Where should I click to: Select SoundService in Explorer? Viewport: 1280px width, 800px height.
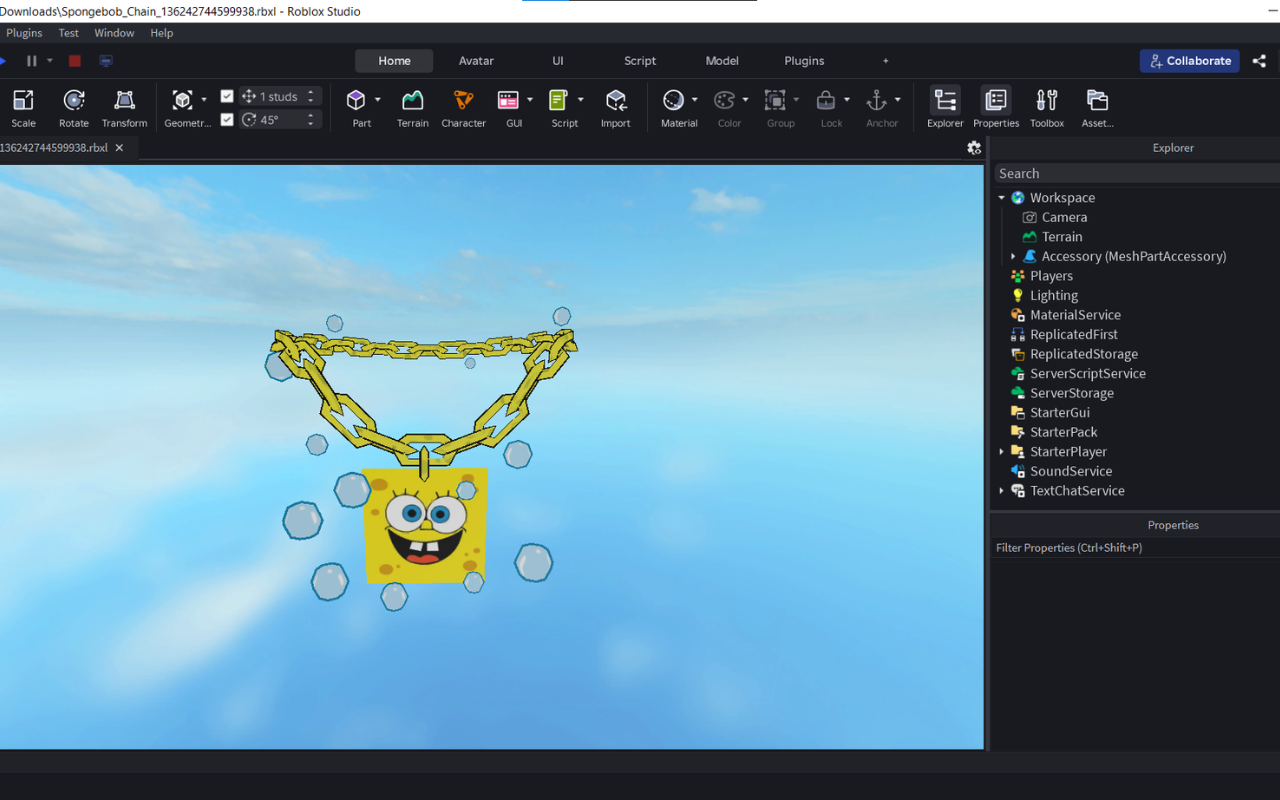(1071, 471)
